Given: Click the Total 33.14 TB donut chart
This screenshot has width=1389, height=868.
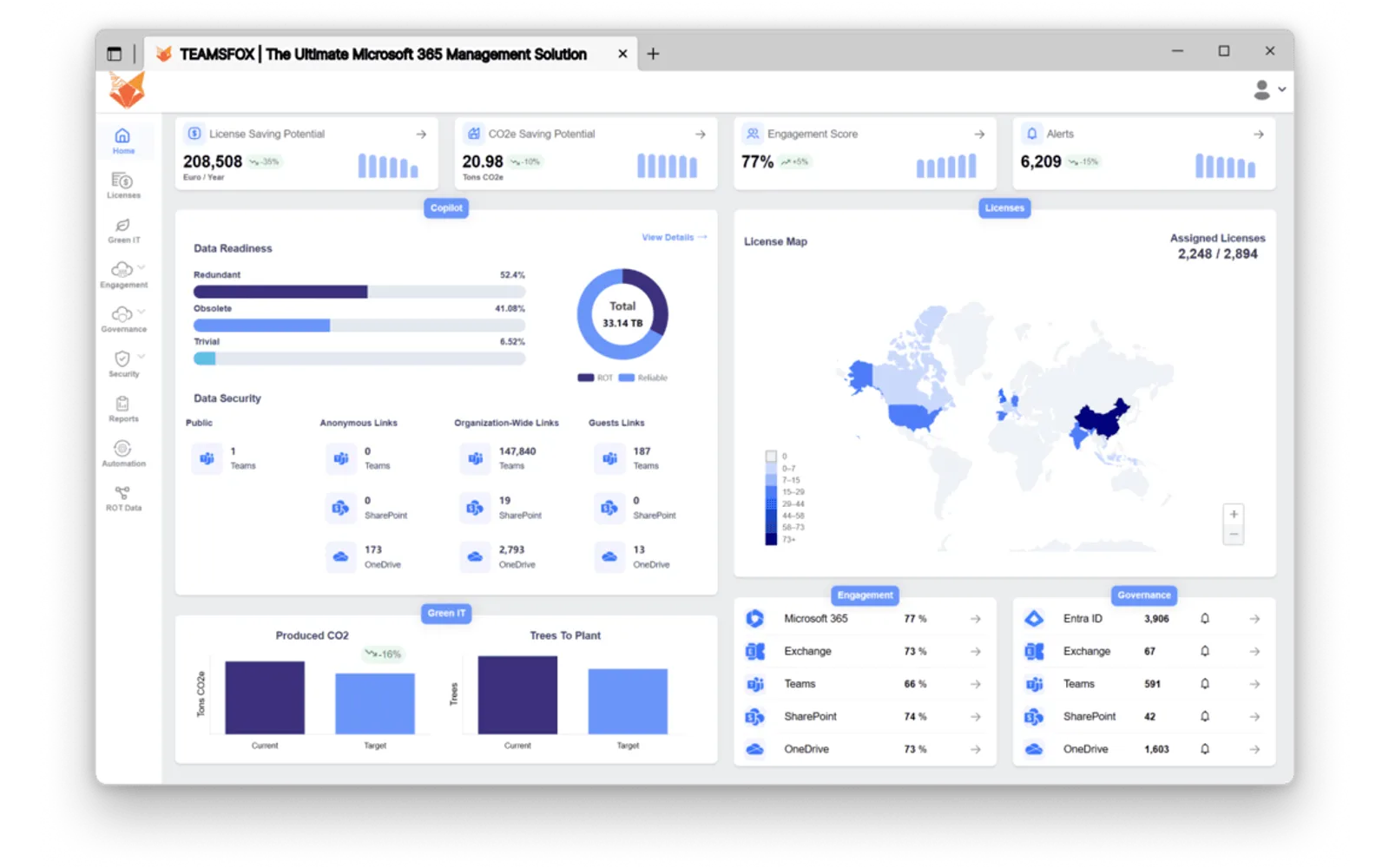Looking at the screenshot, I should coord(622,314).
